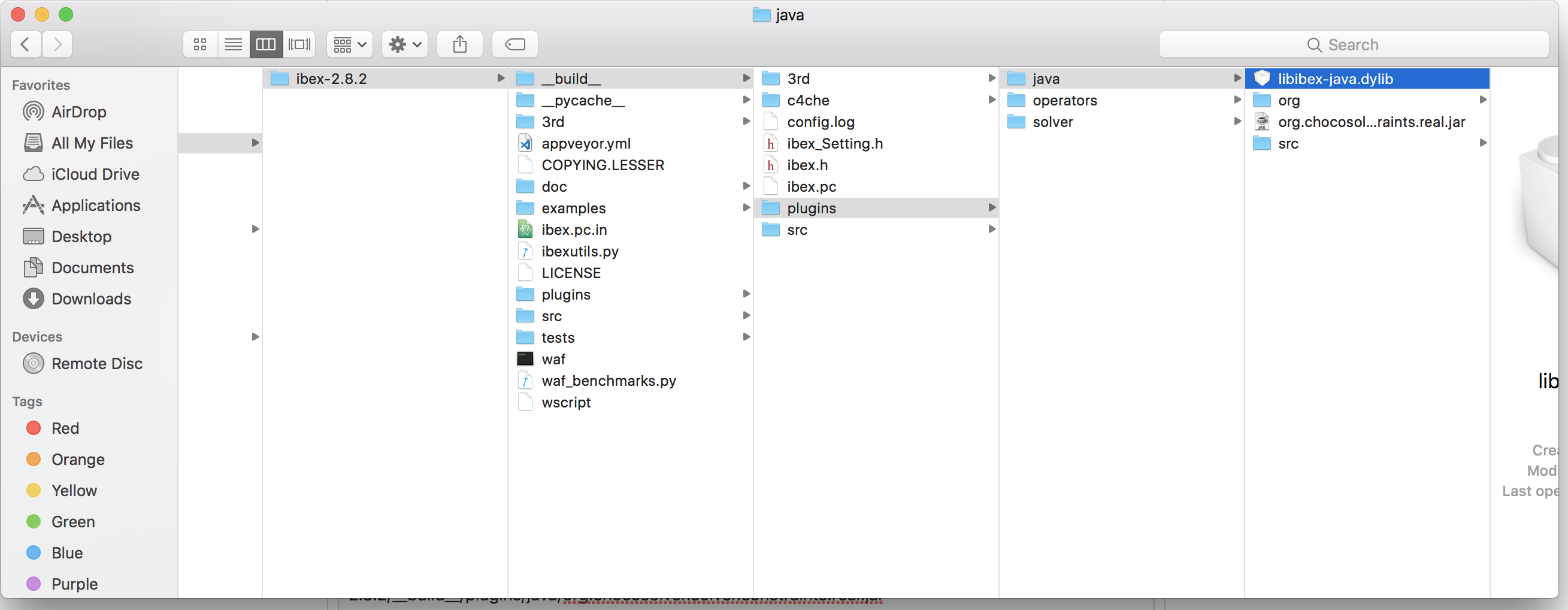Click the Share button in the toolbar
This screenshot has width=1568, height=610.
459,44
